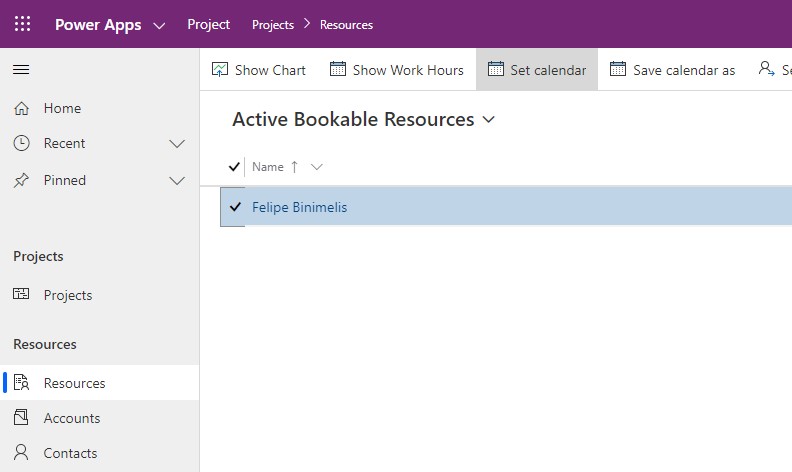
Task: Toggle the select-all checkmark in header
Action: click(x=234, y=166)
